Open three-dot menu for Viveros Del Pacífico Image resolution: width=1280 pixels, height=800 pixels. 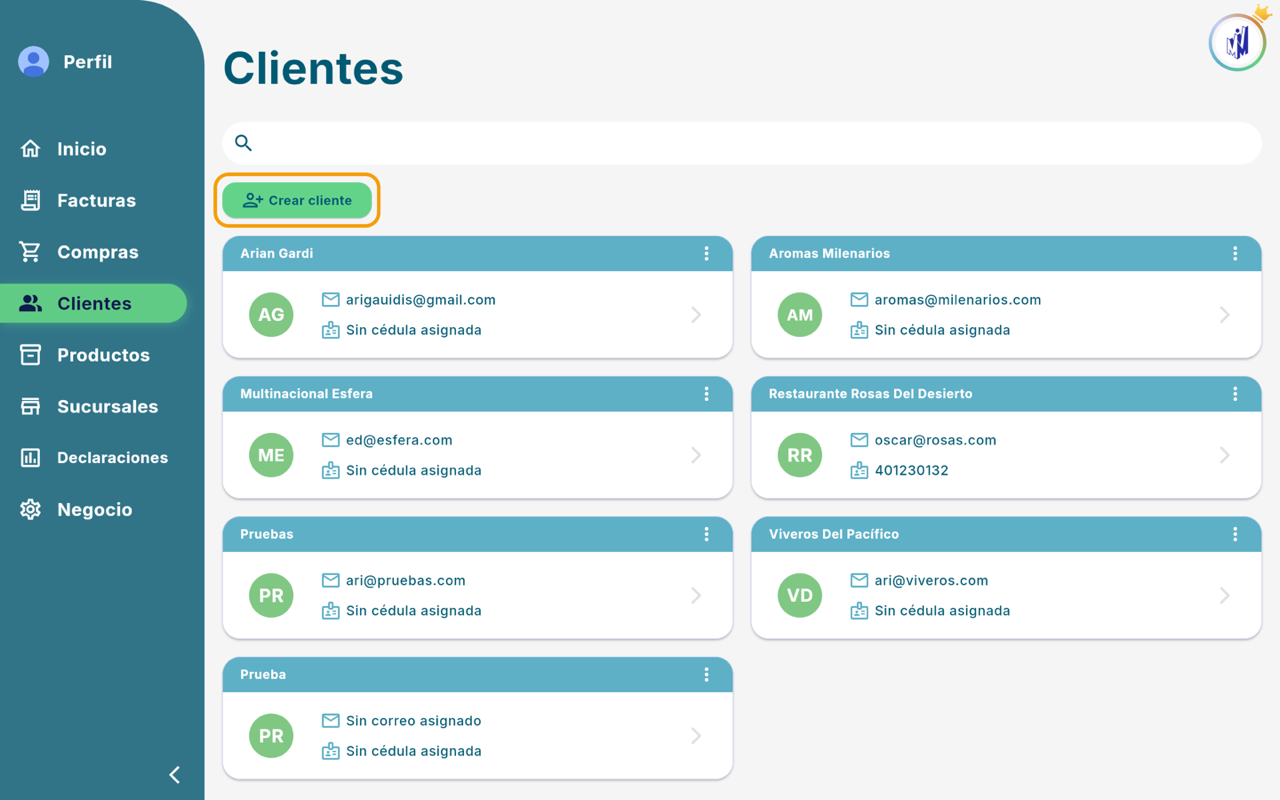click(x=1235, y=534)
